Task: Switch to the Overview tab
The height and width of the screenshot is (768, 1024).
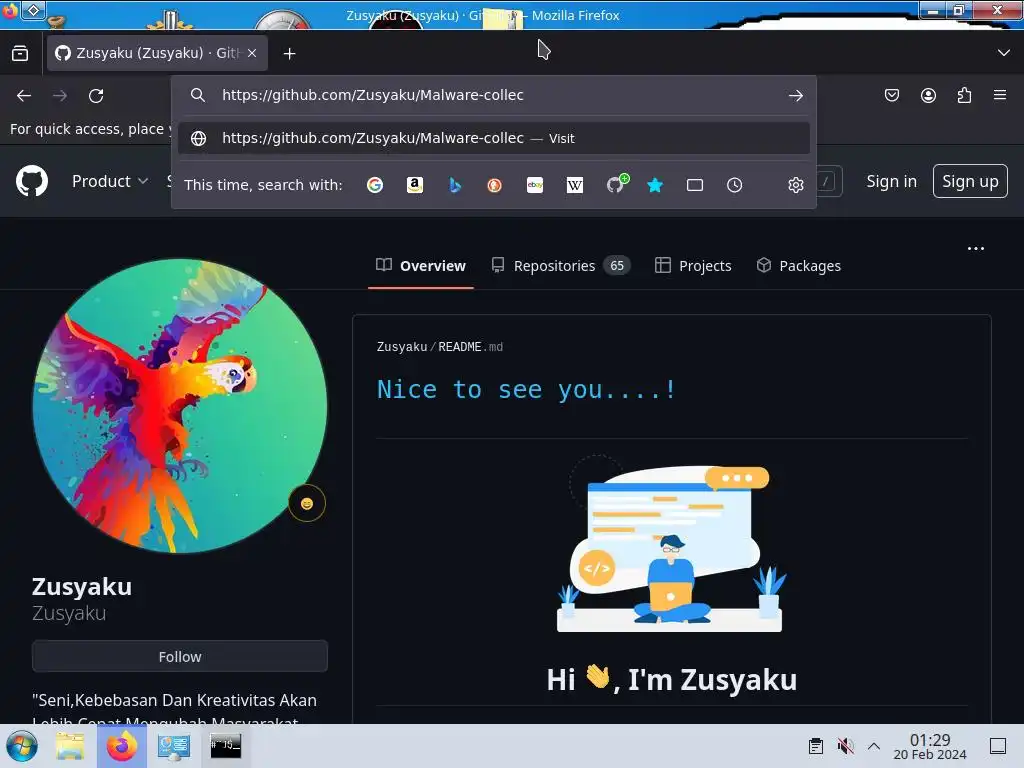Action: [x=421, y=266]
